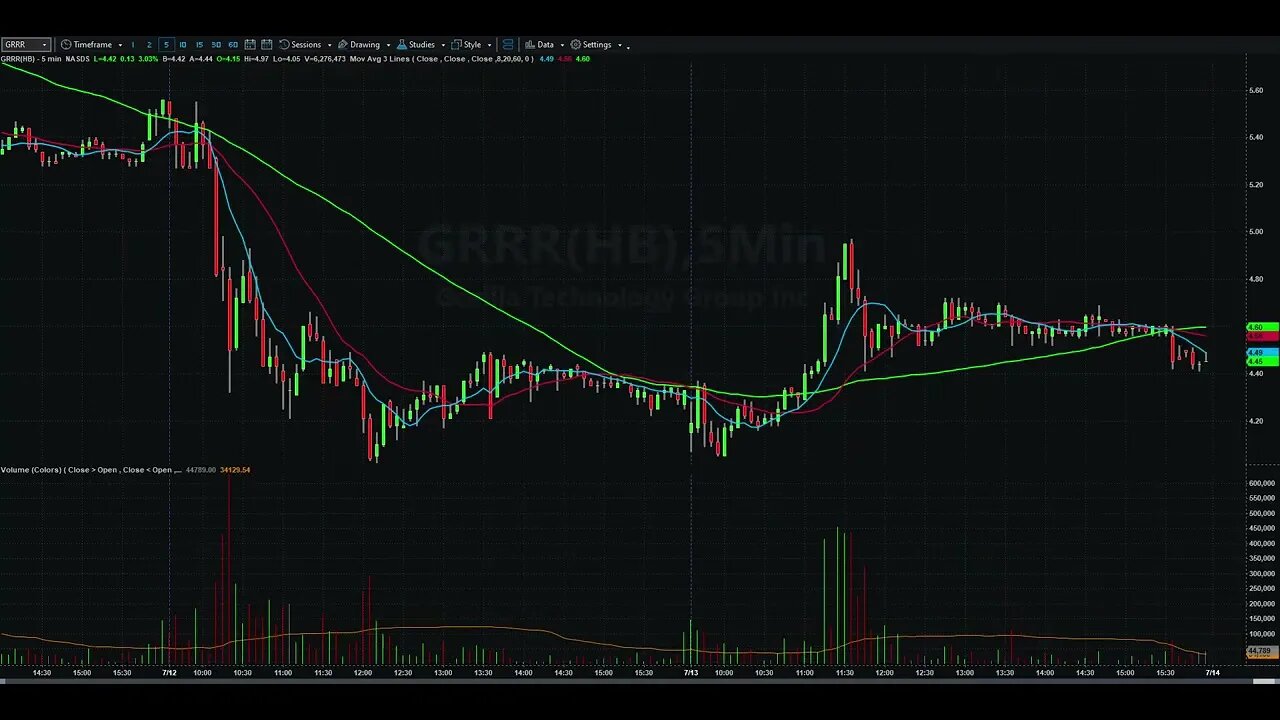Image resolution: width=1280 pixels, height=720 pixels.
Task: Click the Data bar-chart icon
Action: coord(530,44)
